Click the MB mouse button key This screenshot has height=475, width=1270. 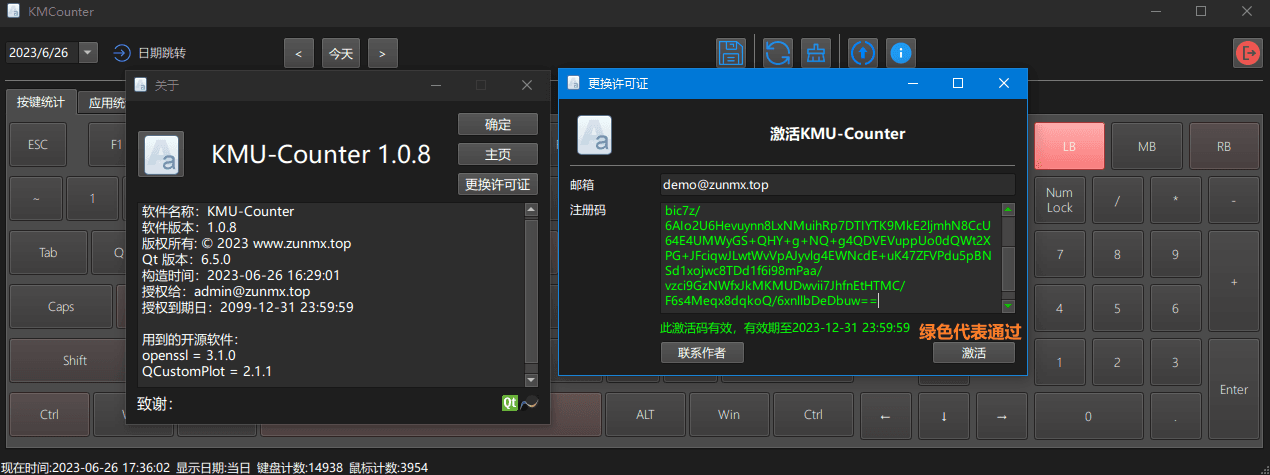pos(1146,146)
